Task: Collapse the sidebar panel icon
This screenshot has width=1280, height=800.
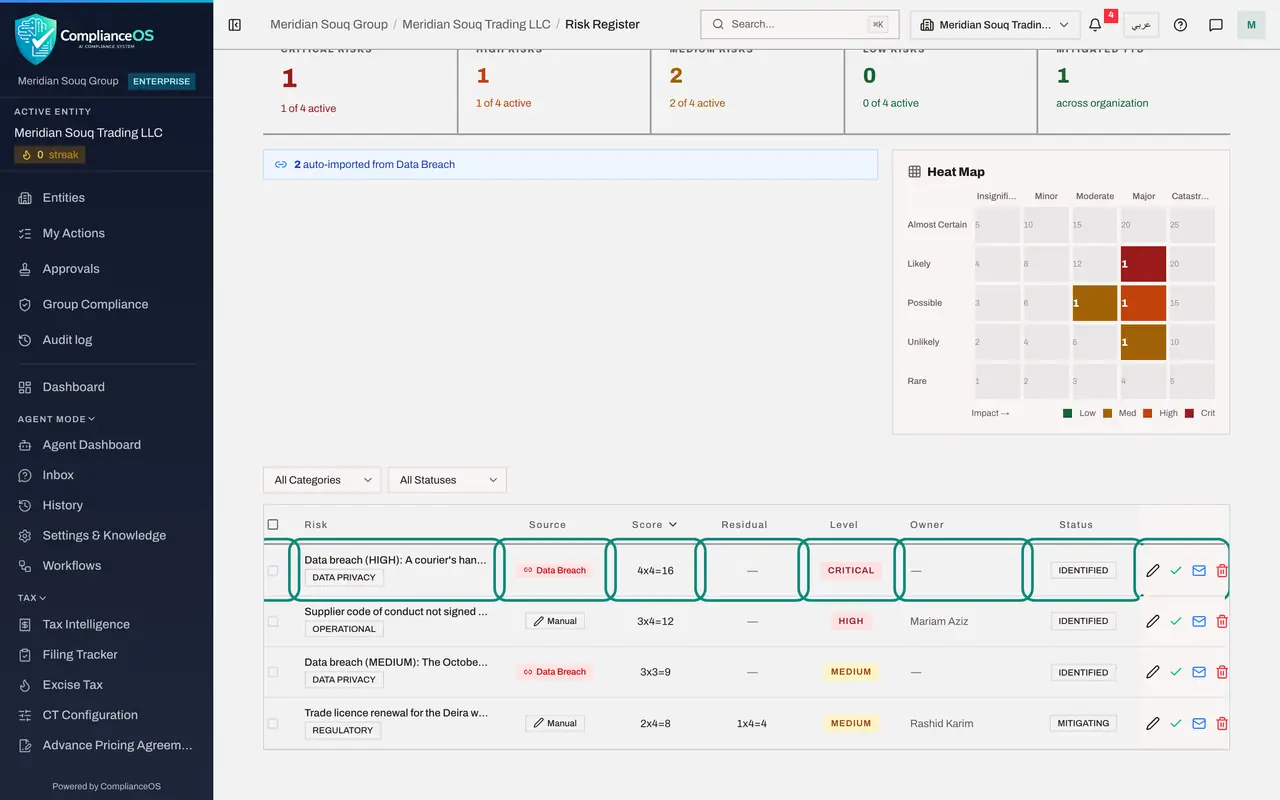Action: coord(235,25)
